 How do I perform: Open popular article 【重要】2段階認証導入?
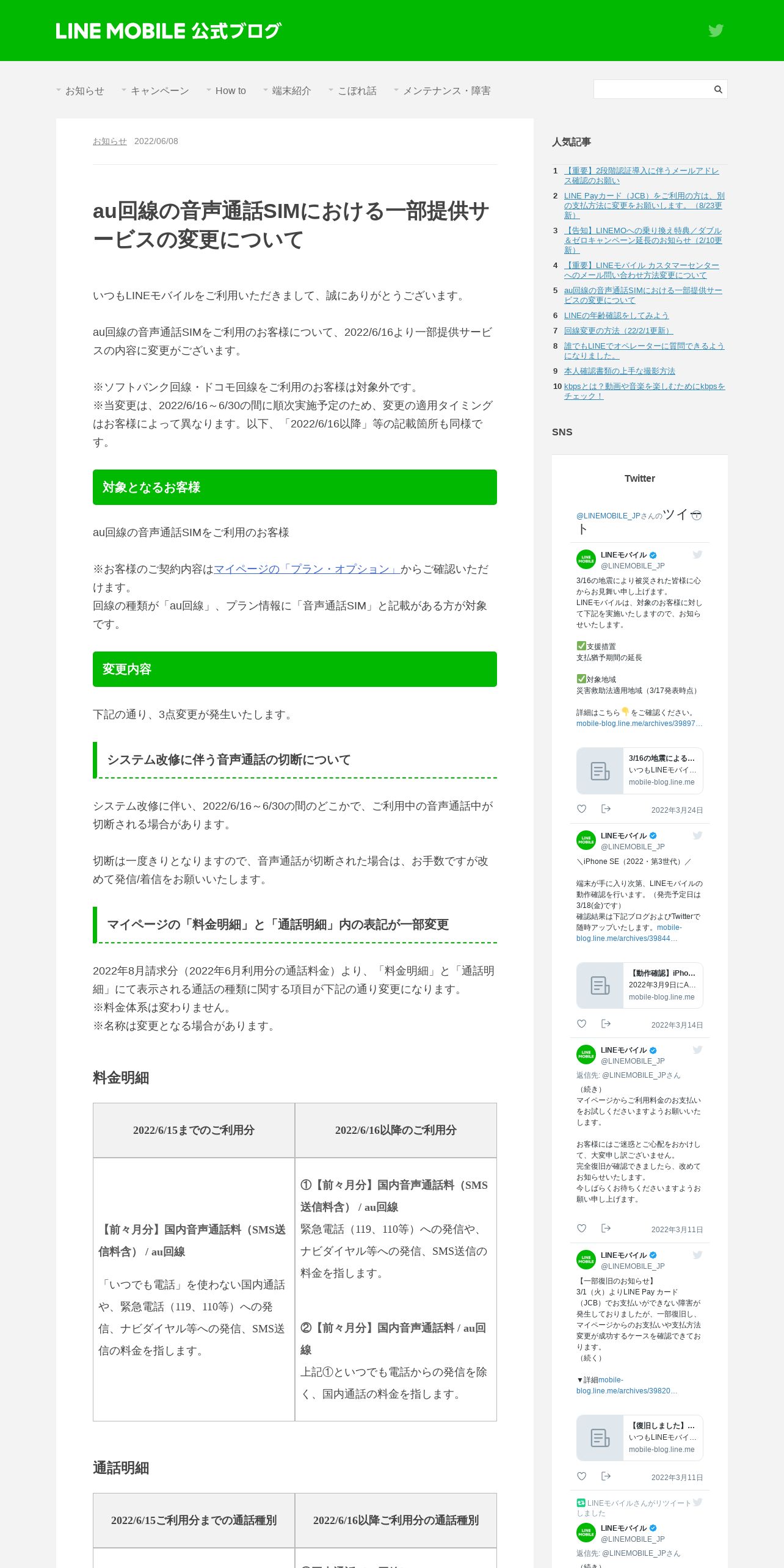click(641, 175)
